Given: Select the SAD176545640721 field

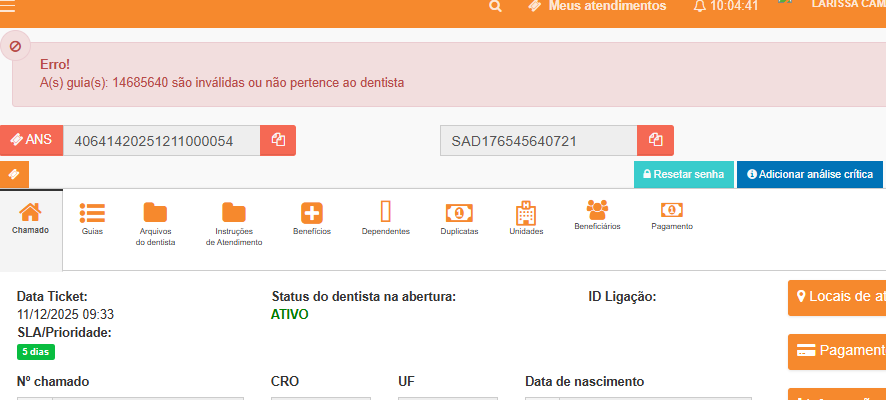Looking at the screenshot, I should click(x=538, y=141).
